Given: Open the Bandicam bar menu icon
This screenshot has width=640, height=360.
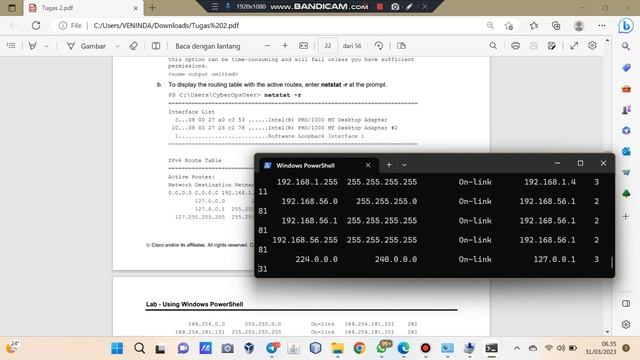Looking at the screenshot, I should (x=214, y=7).
